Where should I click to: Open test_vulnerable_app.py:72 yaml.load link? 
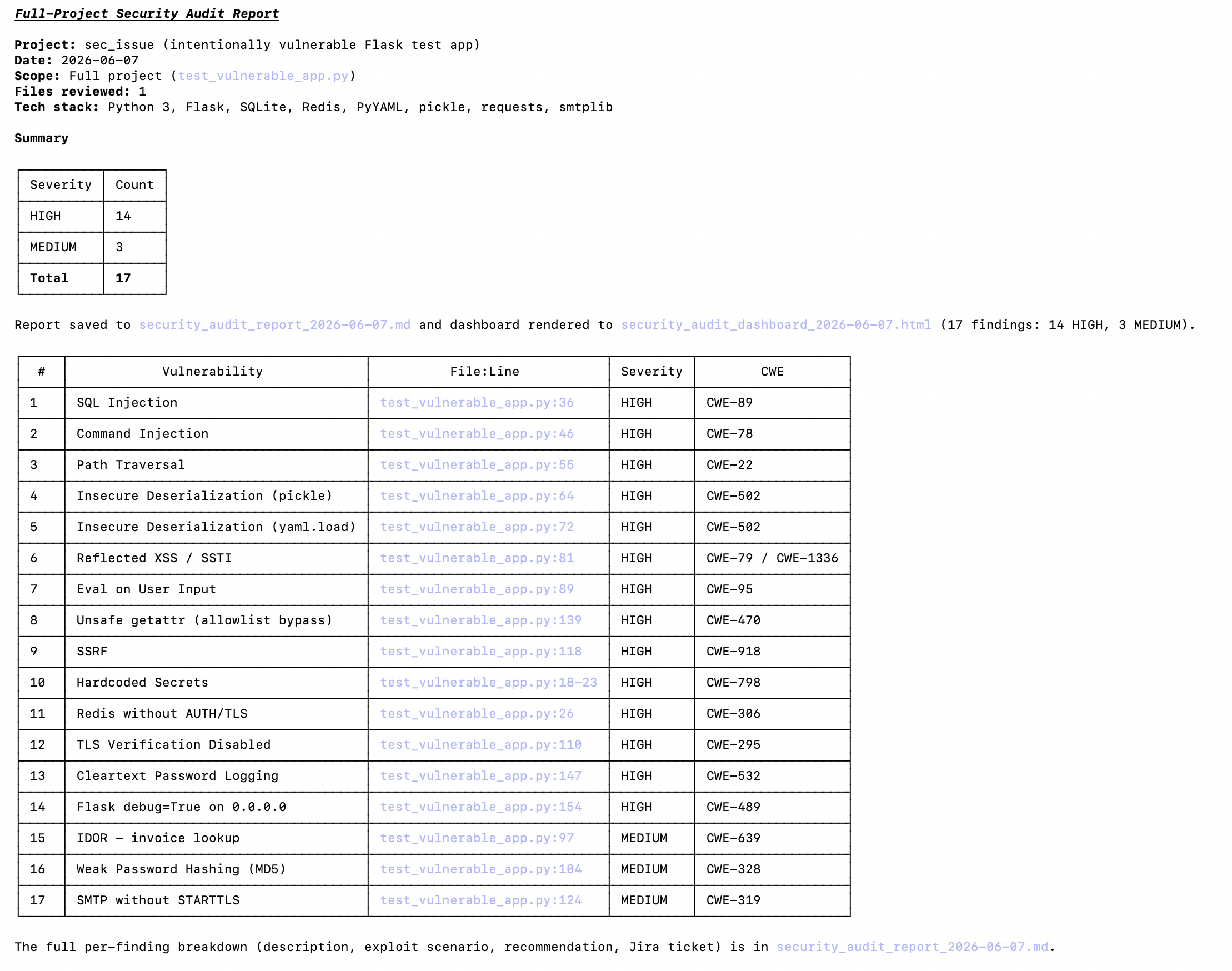click(477, 527)
